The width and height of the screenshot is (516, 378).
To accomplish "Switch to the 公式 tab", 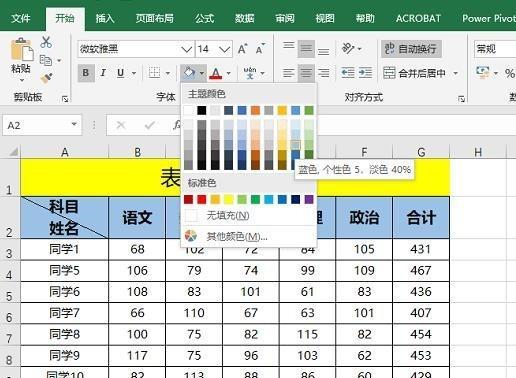I will [204, 18].
